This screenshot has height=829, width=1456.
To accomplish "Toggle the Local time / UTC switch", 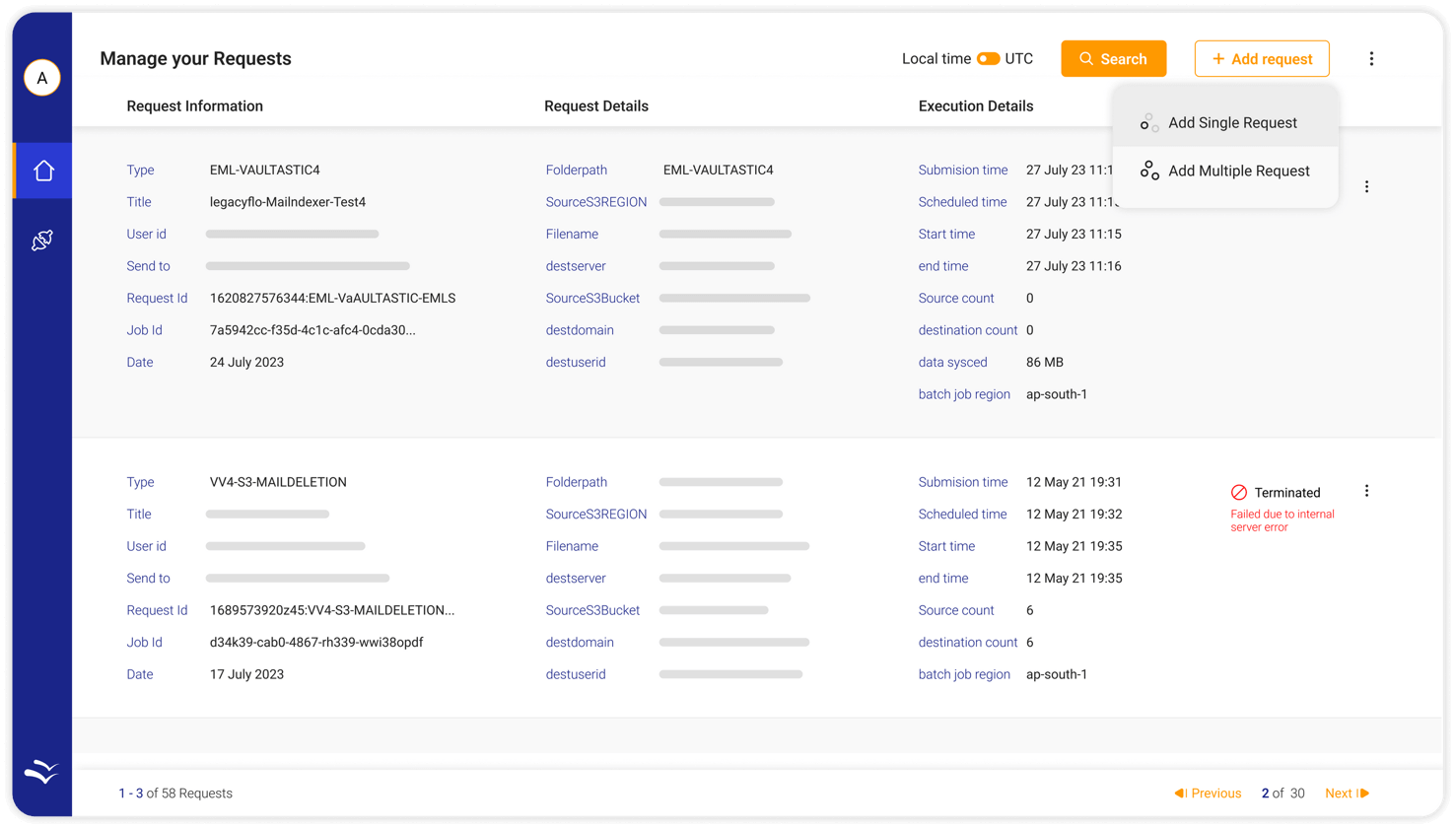I will (x=988, y=59).
